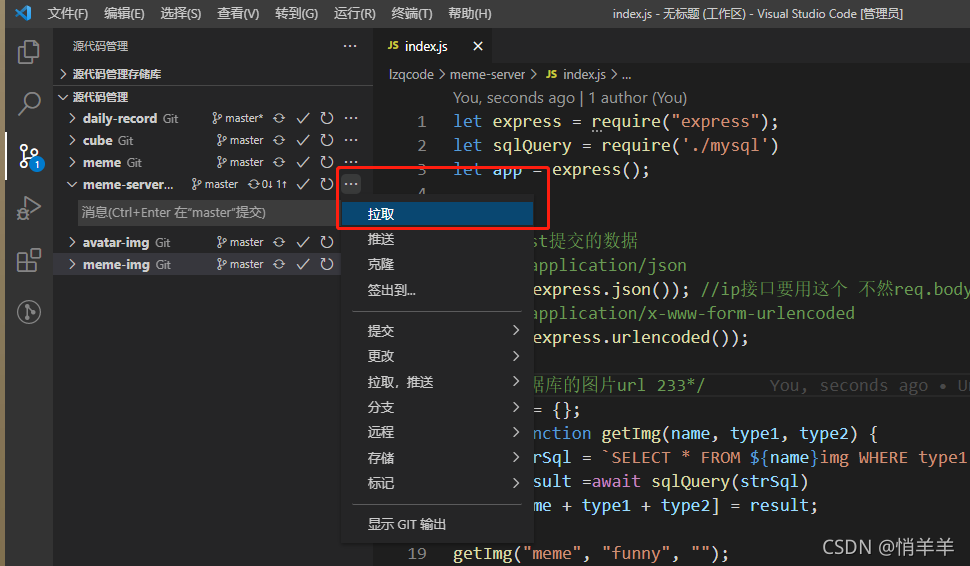Open the 提交 submenu

coord(437,331)
